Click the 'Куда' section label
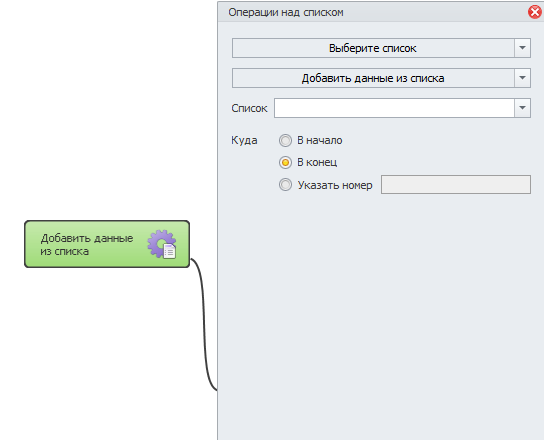The height and width of the screenshot is (440, 544). pyautogui.click(x=244, y=141)
